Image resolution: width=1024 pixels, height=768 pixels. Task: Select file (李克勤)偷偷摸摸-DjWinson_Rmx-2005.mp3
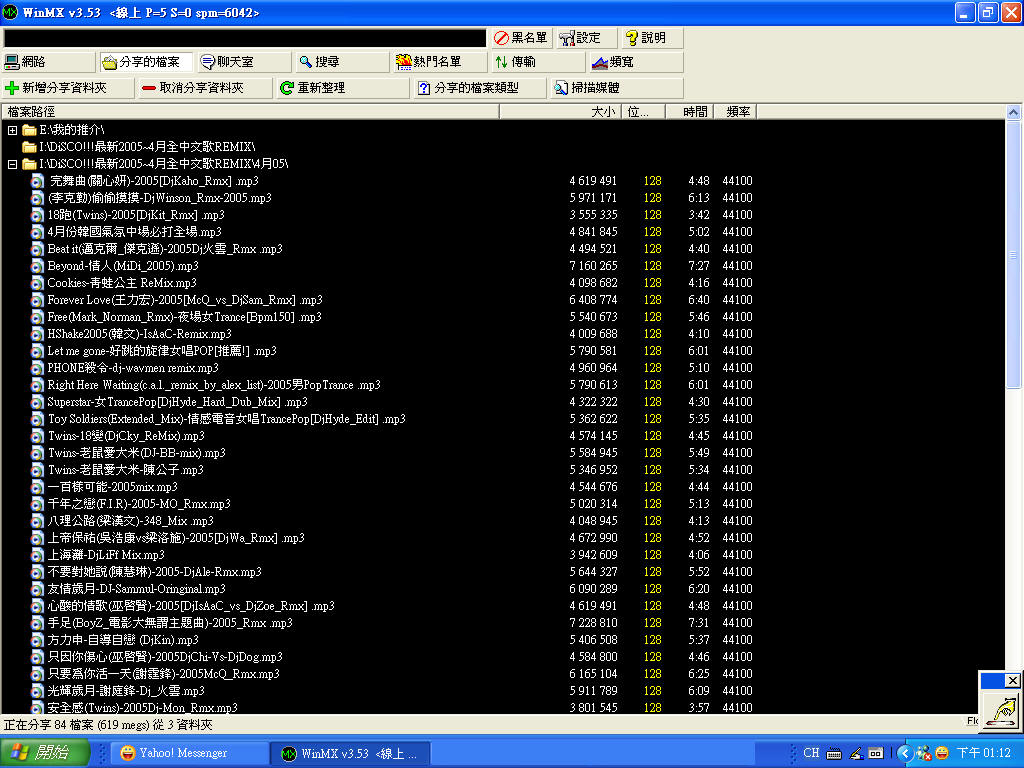click(159, 198)
